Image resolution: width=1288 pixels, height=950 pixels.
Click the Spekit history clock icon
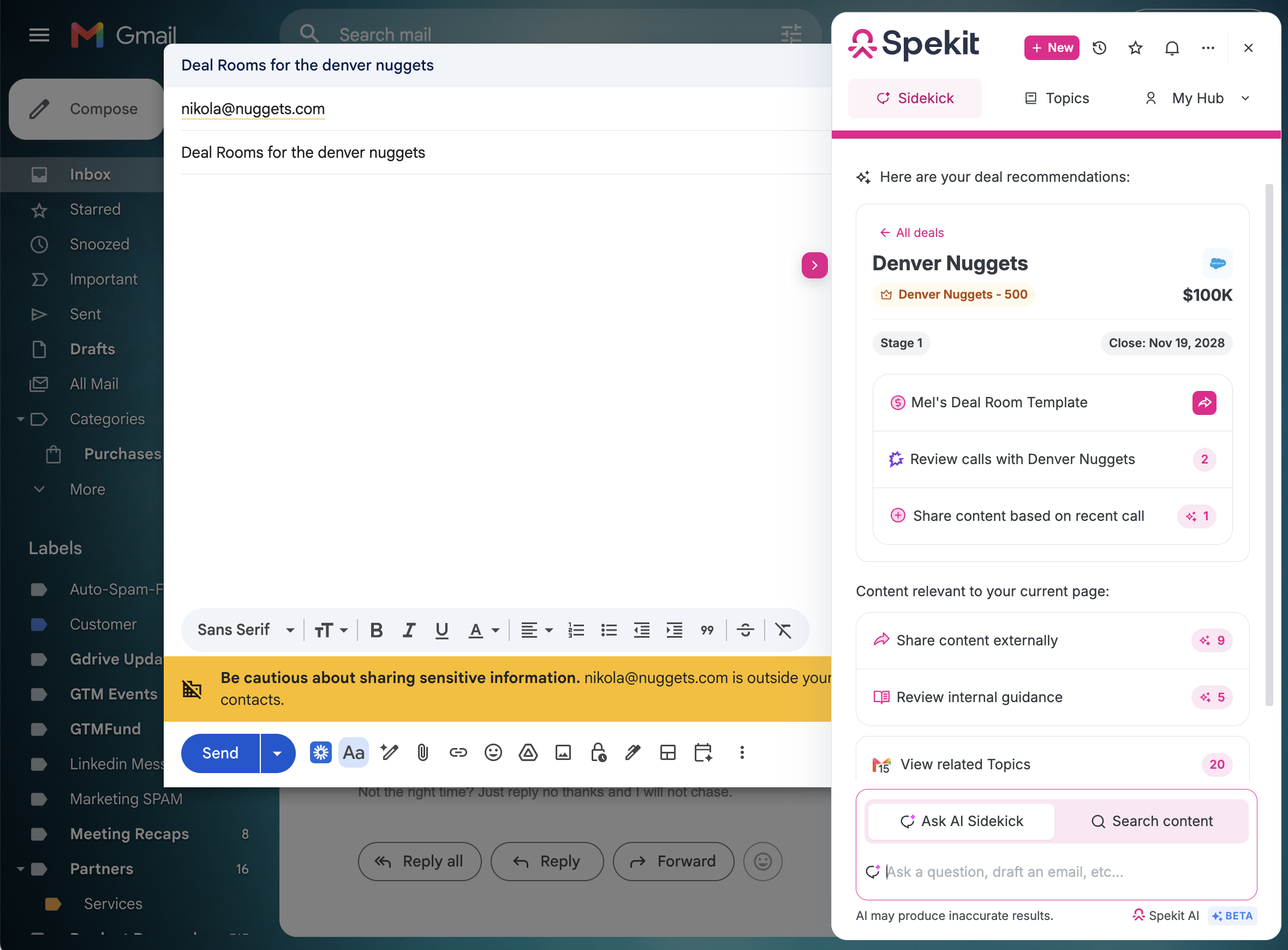click(1099, 48)
